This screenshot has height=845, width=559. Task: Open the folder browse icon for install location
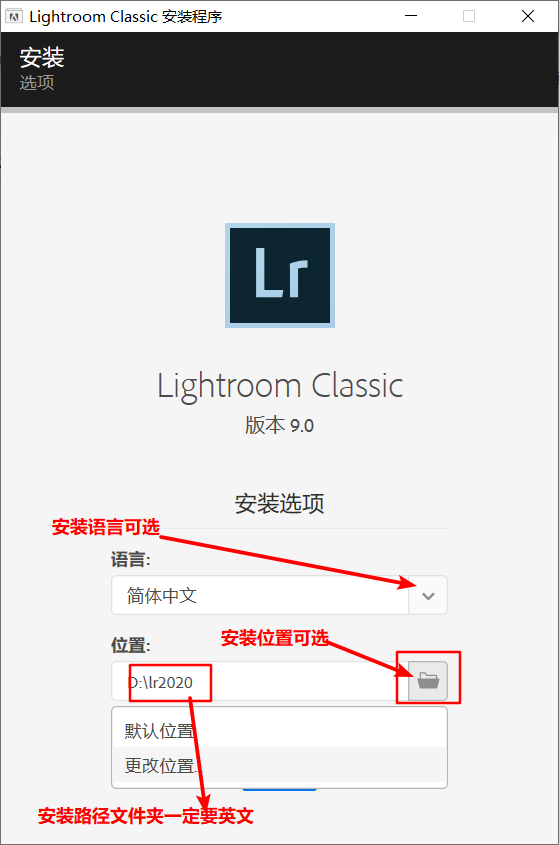coord(427,681)
